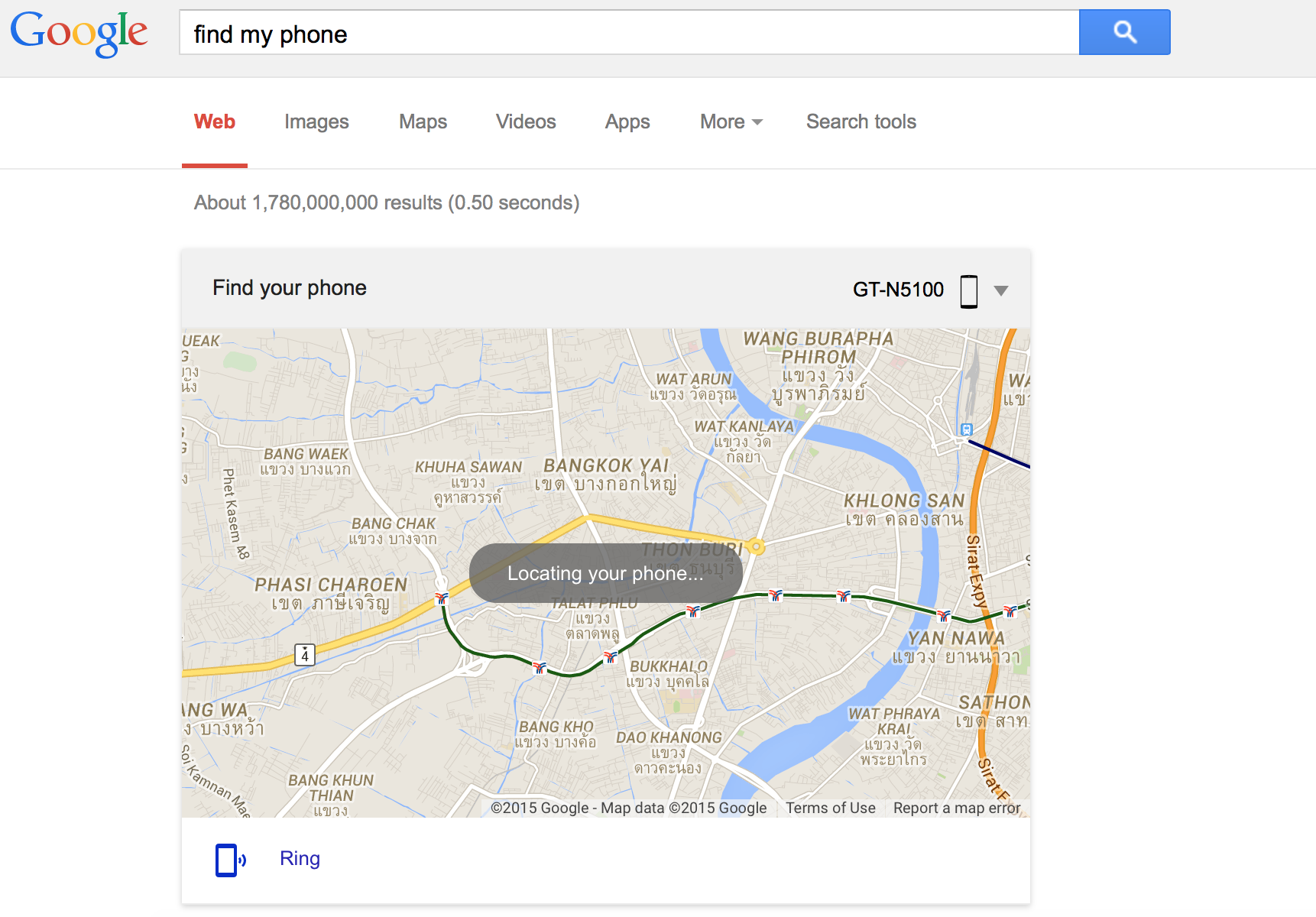Click the ringing phone icon
Screen dimensions: 1316x917
[229, 860]
